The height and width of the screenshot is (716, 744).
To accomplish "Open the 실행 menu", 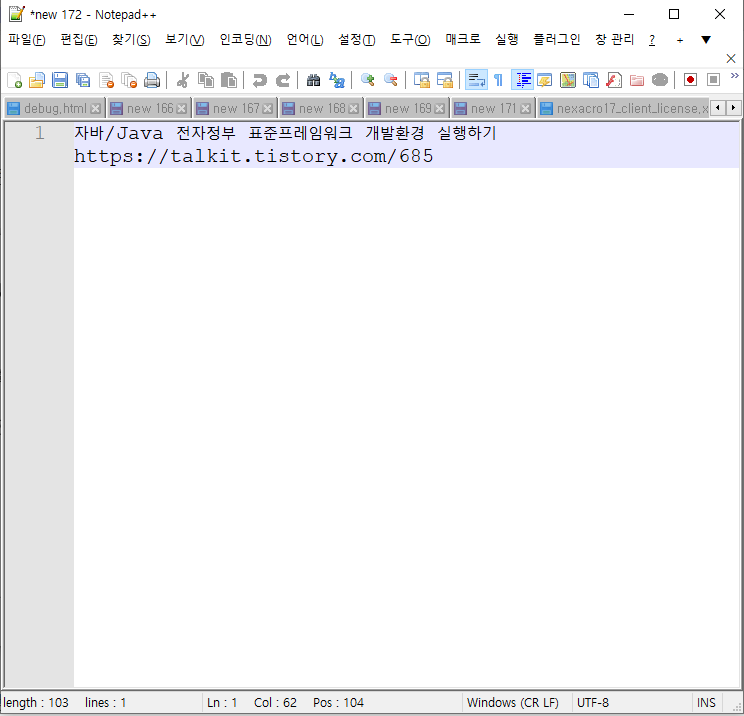I will point(507,39).
